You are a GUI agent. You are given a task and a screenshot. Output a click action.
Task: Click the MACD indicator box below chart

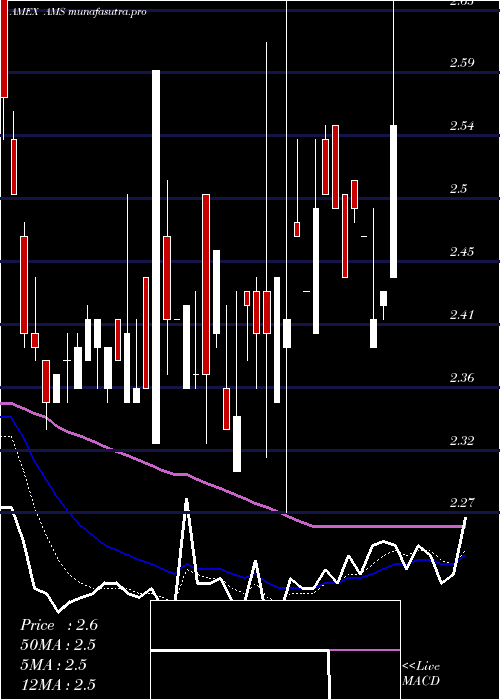pyautogui.click(x=275, y=650)
